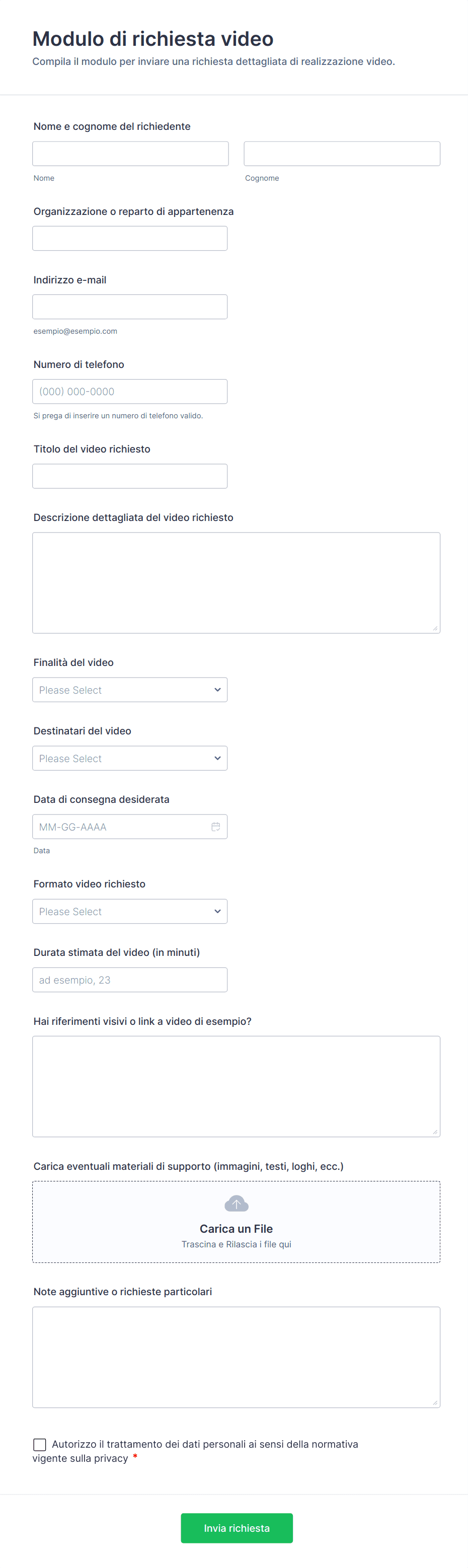Focus the Durata stimata del video field
Image resolution: width=468 pixels, height=1568 pixels.
[x=130, y=980]
